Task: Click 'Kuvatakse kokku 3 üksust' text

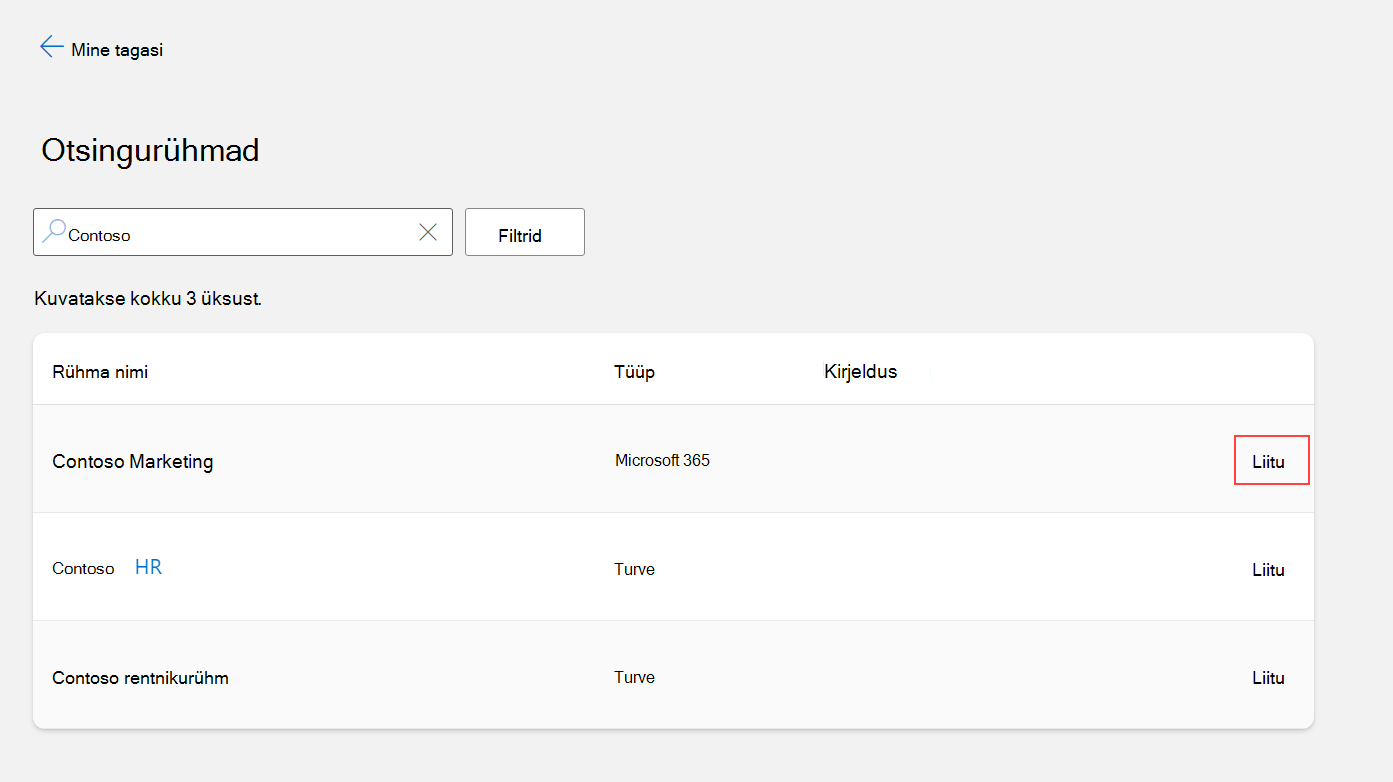Action: click(148, 299)
